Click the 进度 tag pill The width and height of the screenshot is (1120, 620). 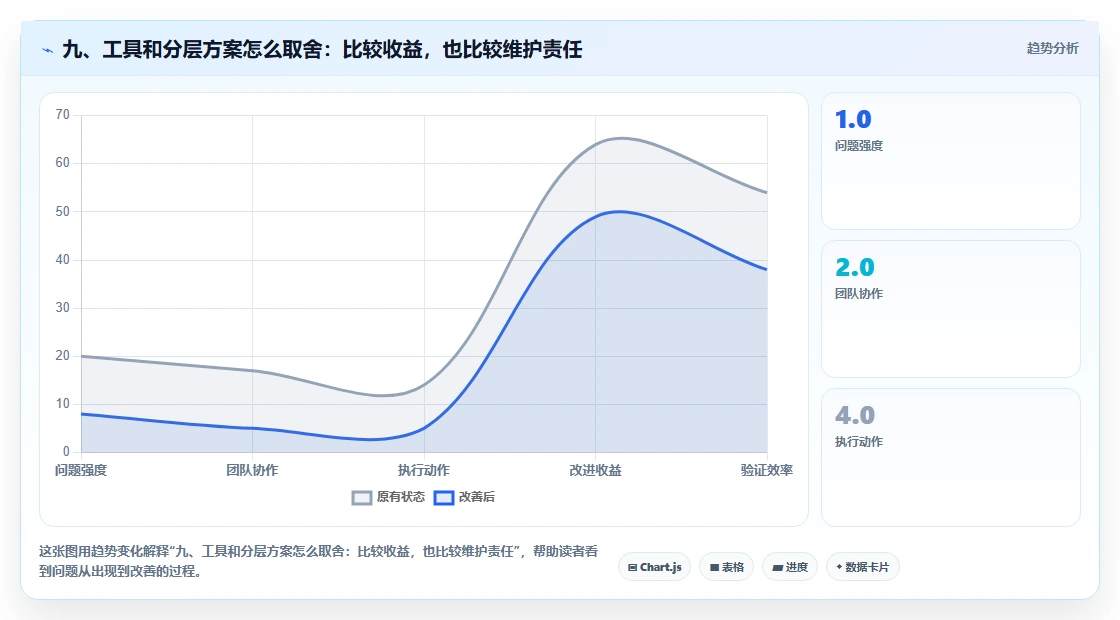(790, 567)
